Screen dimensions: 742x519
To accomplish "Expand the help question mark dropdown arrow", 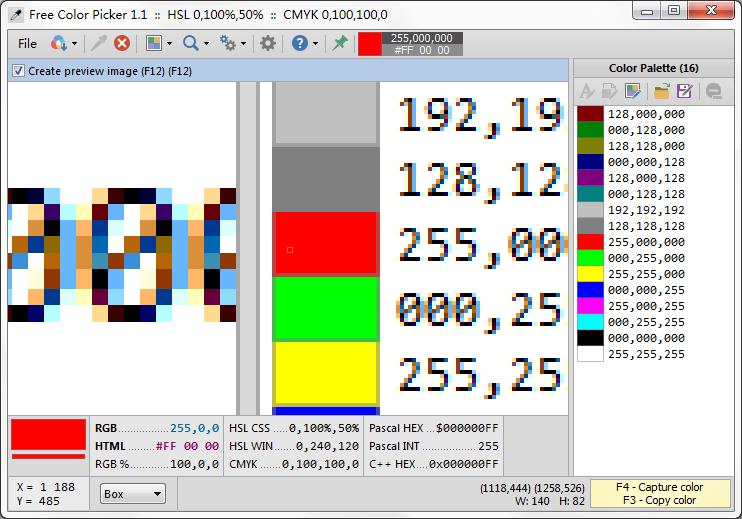I will tap(315, 44).
